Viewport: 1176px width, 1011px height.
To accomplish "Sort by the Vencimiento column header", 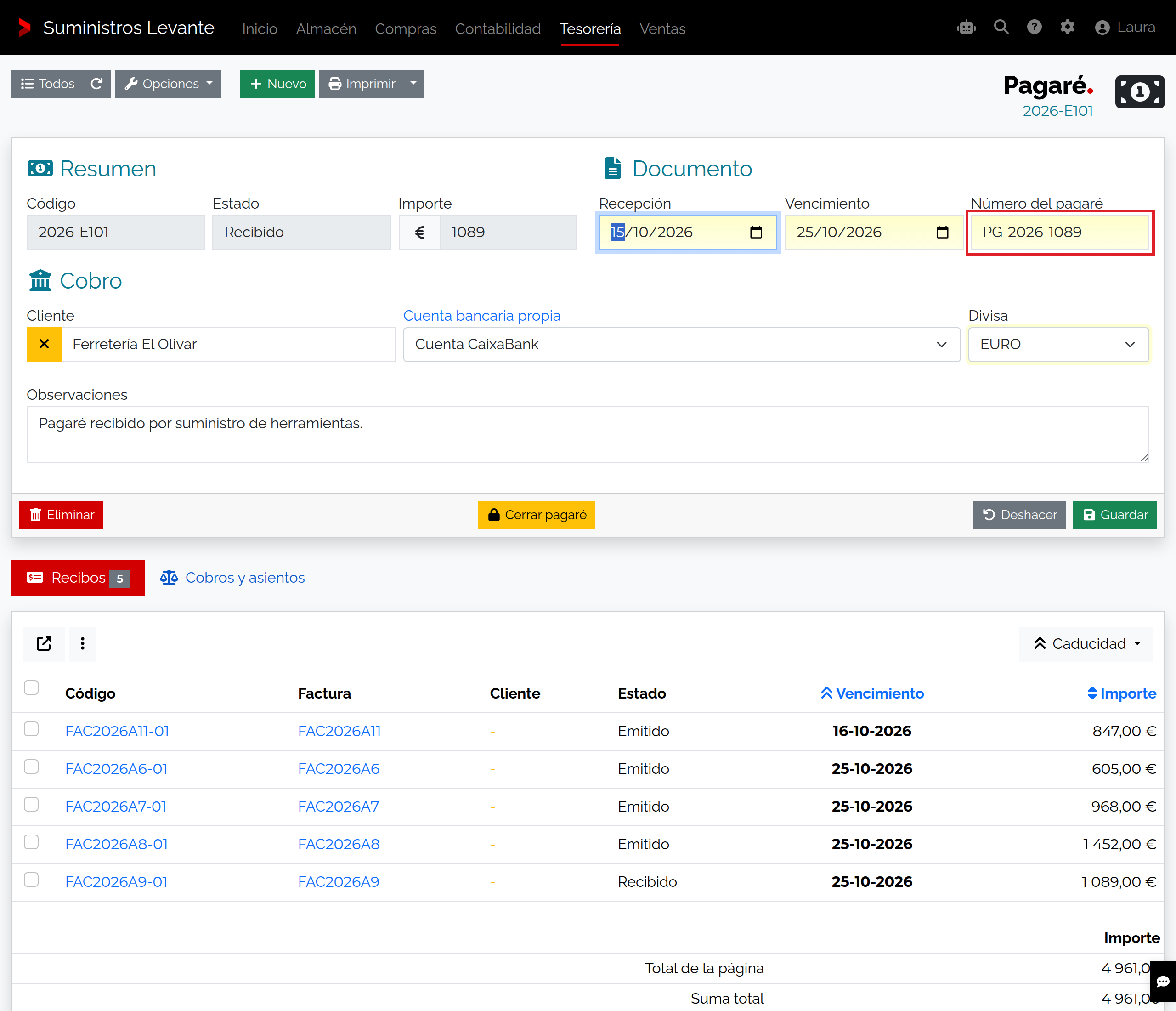I will pyautogui.click(x=872, y=693).
